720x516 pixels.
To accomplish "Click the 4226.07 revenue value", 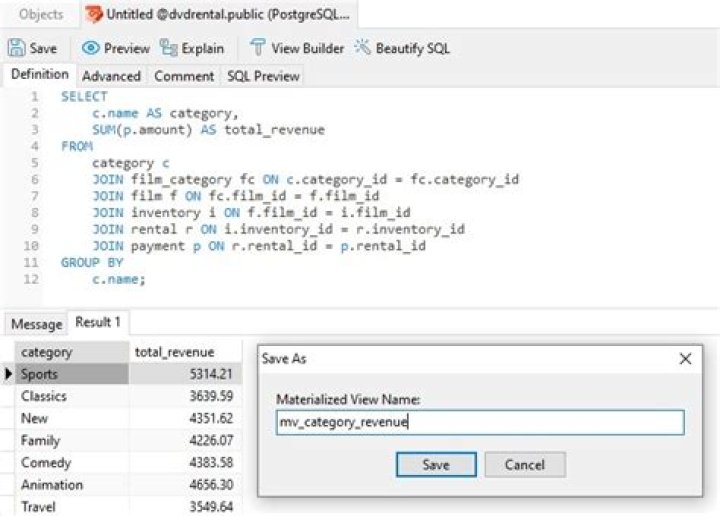I will [x=211, y=440].
